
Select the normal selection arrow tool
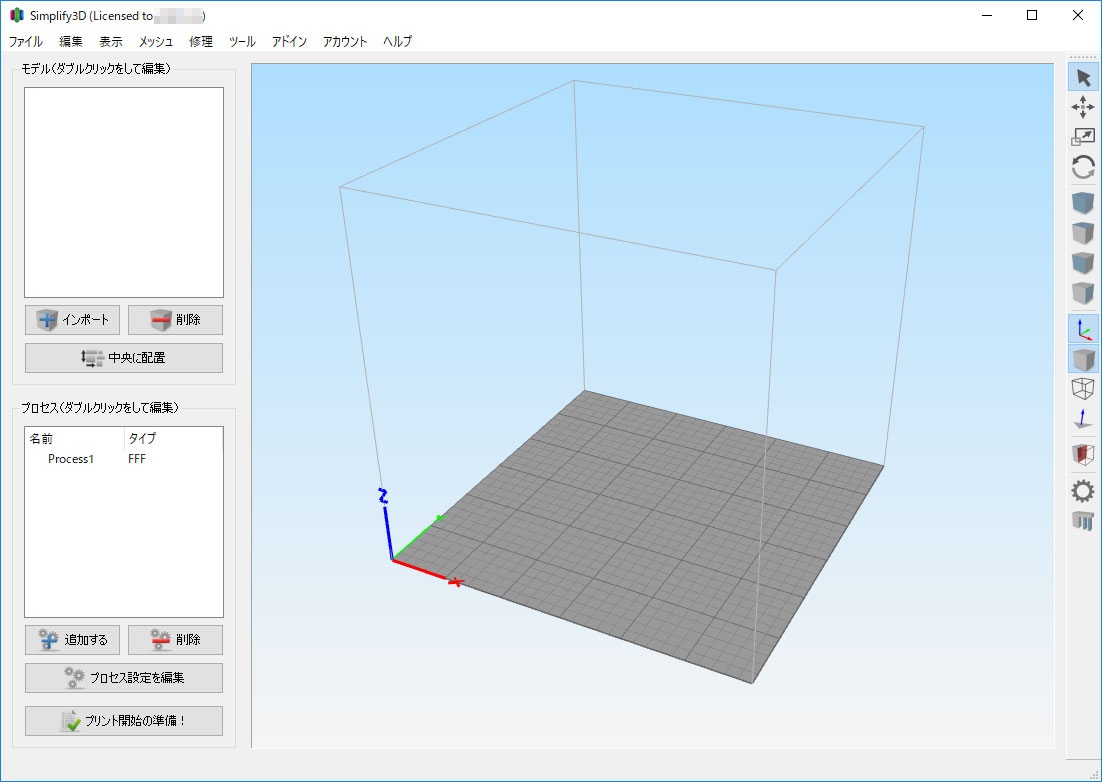pyautogui.click(x=1083, y=78)
